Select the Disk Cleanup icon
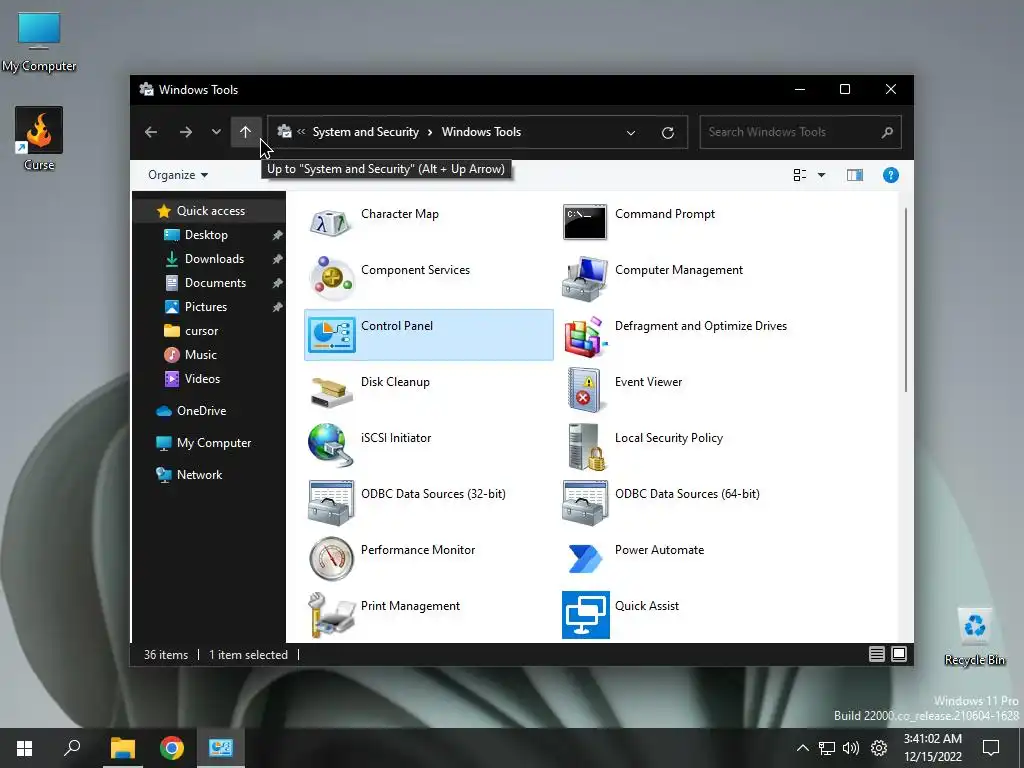Viewport: 1024px width, 768px height. [331, 391]
